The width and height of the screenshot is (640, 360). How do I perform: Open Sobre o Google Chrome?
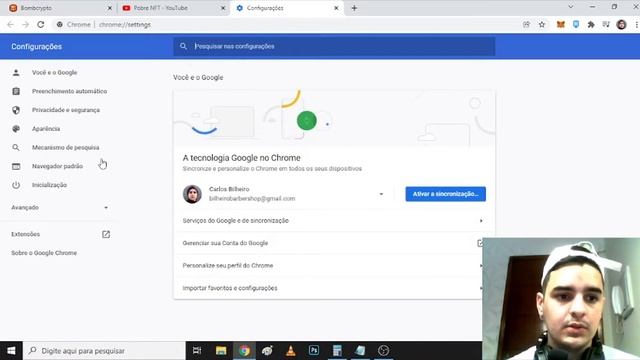pos(44,253)
